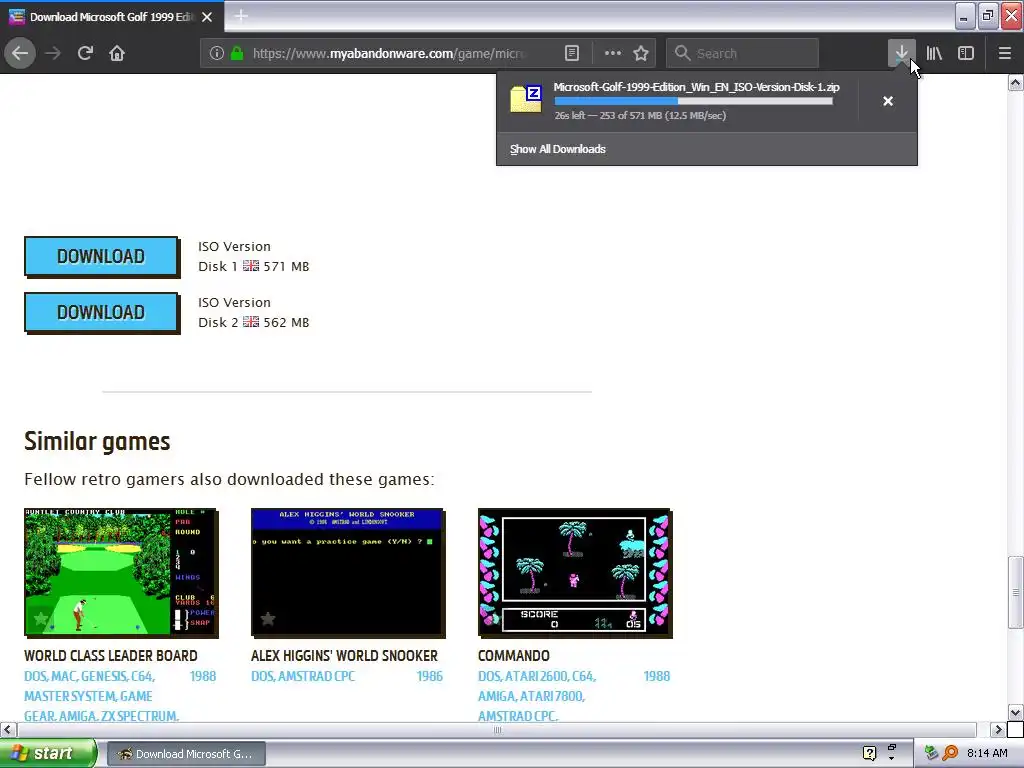Open the Firefox hamburger menu
Viewport: 1024px width, 768px height.
[x=1005, y=53]
